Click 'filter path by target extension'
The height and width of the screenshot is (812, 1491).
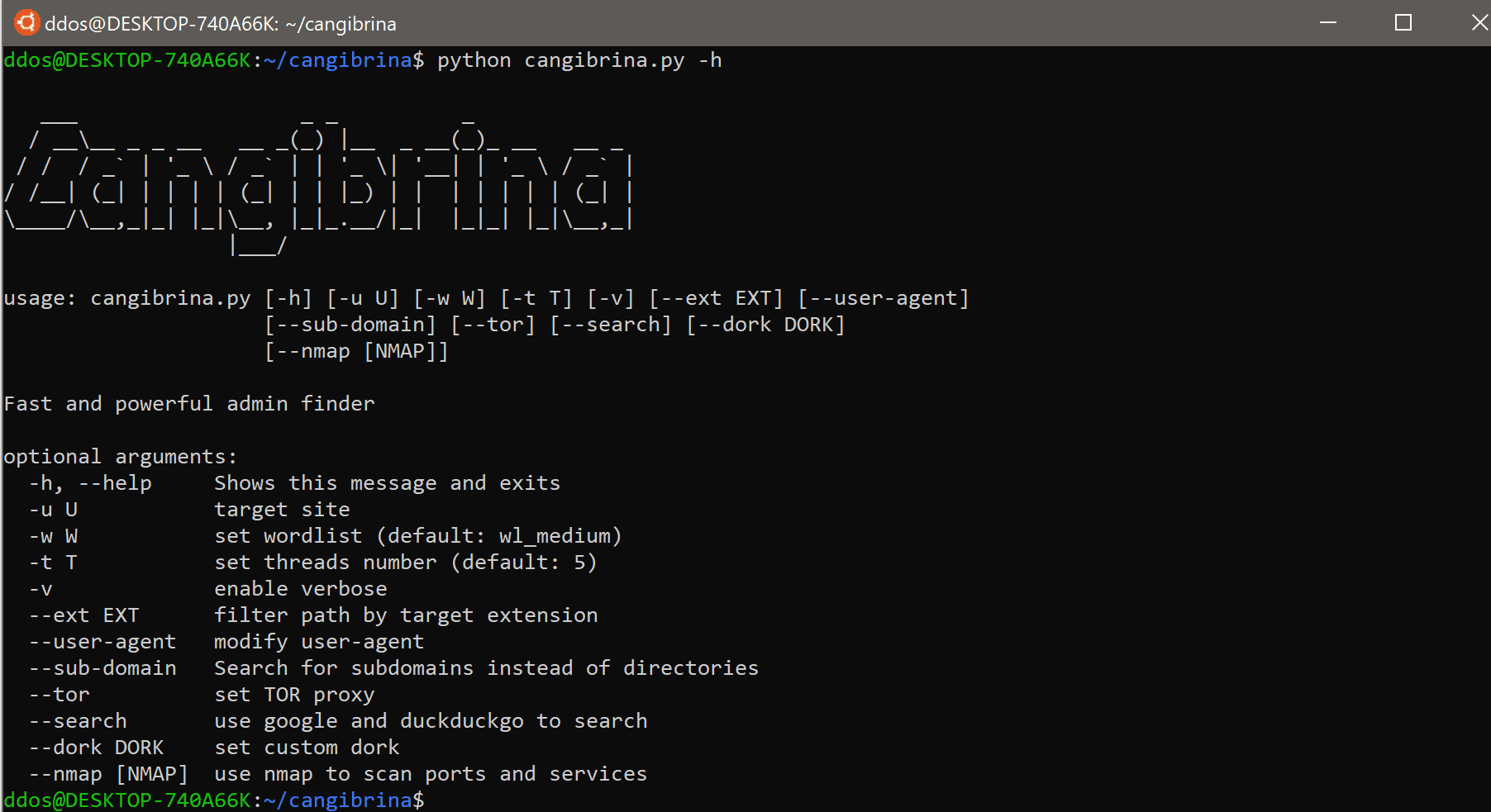click(406, 615)
